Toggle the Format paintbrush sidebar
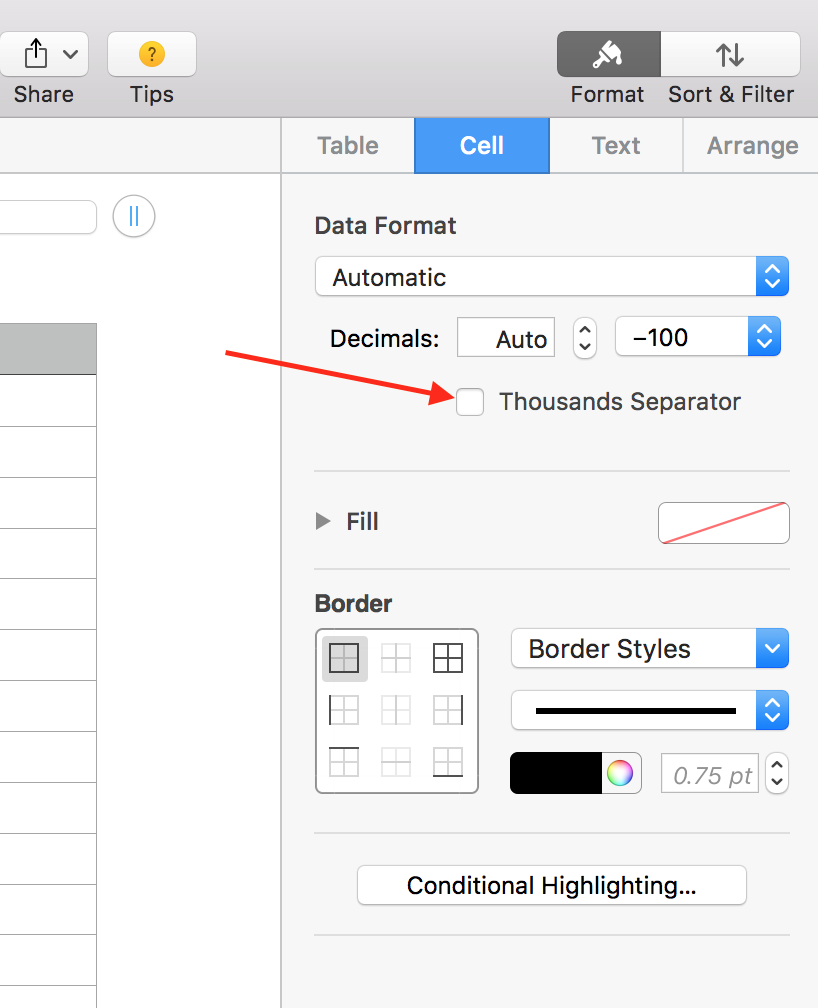This screenshot has height=1008, width=818. [x=608, y=54]
